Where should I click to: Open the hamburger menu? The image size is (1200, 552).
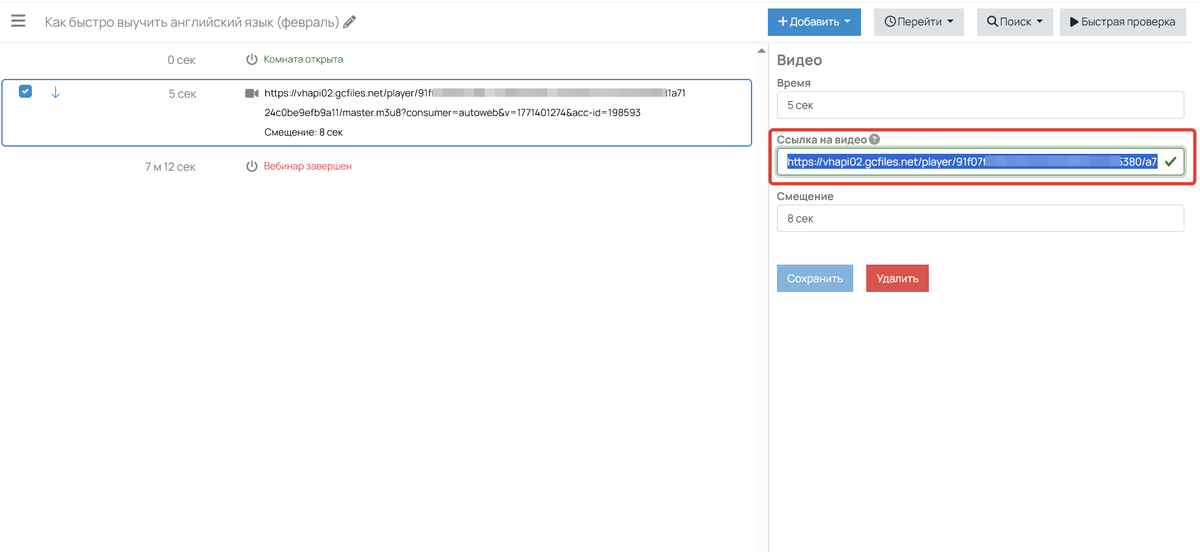pyautogui.click(x=18, y=21)
